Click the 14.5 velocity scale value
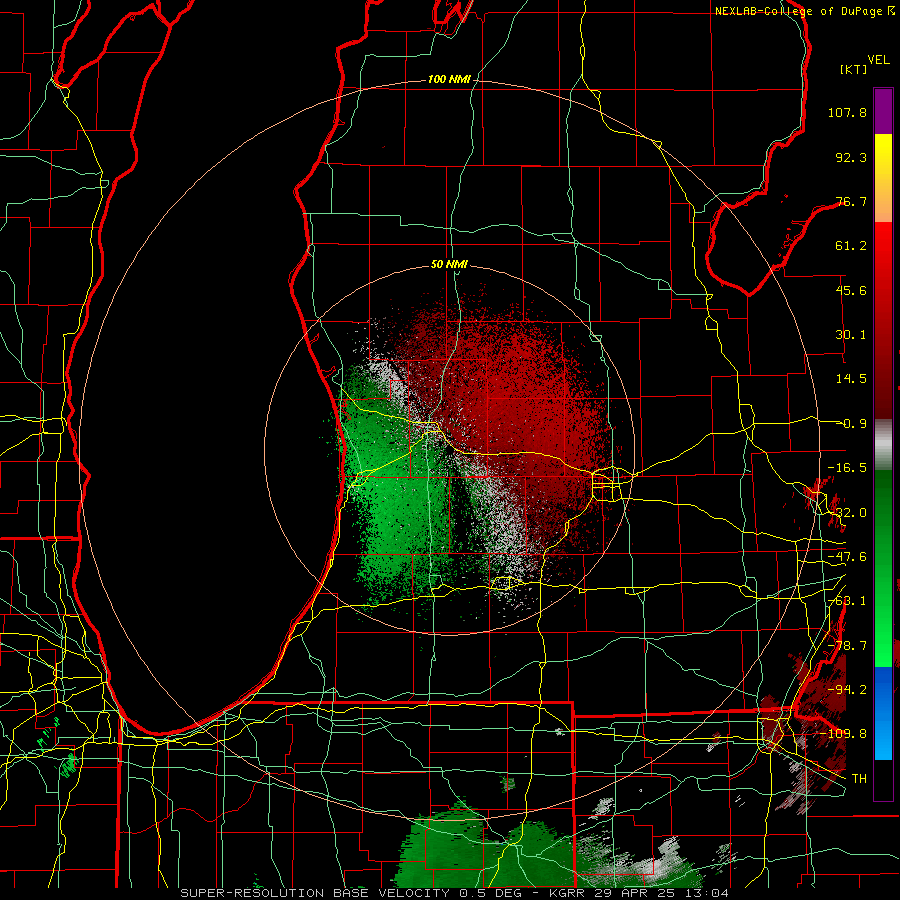The width and height of the screenshot is (900, 900). tap(851, 379)
